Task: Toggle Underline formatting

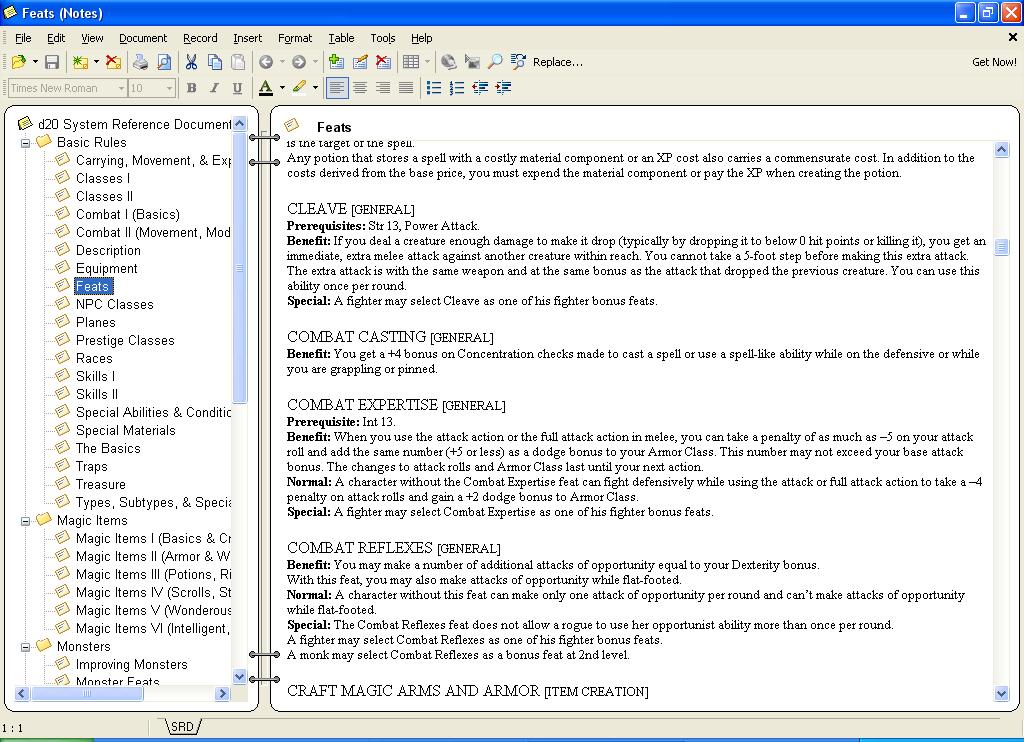Action: (x=237, y=88)
